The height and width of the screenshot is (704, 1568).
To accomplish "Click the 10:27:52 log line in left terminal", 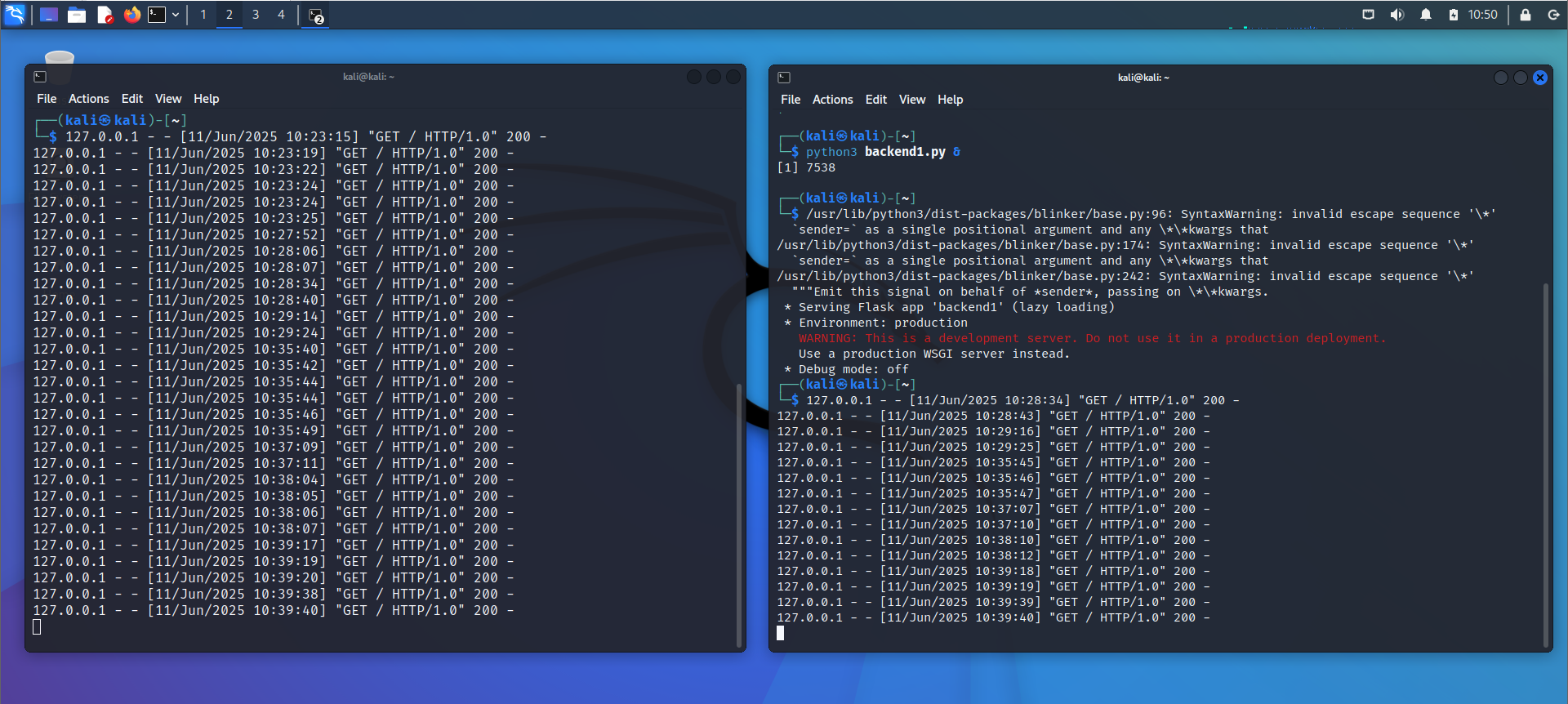I will [274, 234].
